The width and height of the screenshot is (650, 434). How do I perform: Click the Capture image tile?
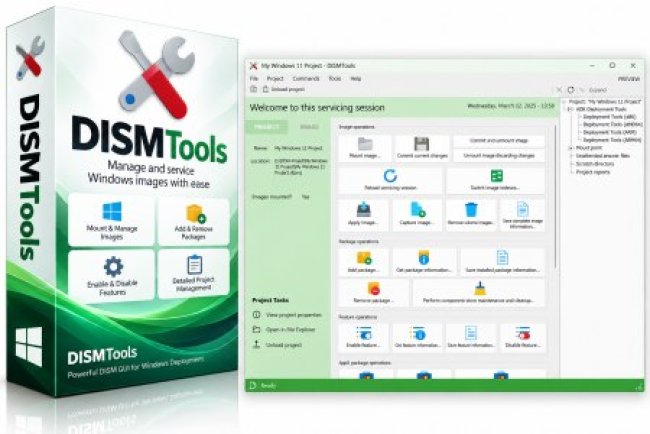click(417, 215)
